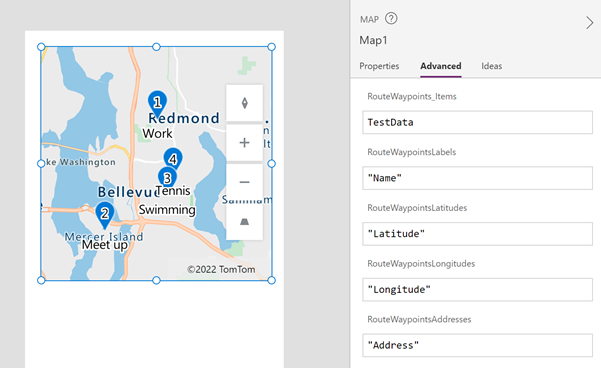Switch to the Advanced tab

click(441, 66)
